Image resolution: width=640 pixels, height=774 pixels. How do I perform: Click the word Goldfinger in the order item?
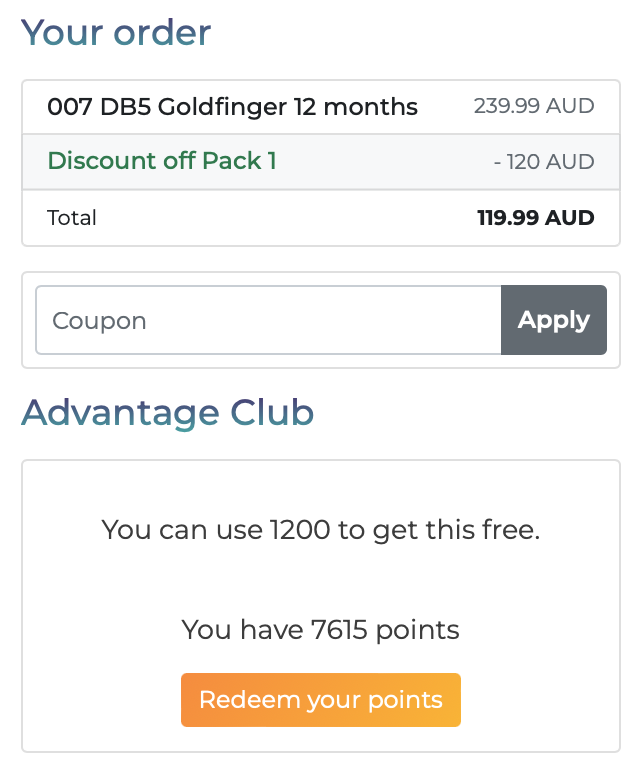(222, 108)
